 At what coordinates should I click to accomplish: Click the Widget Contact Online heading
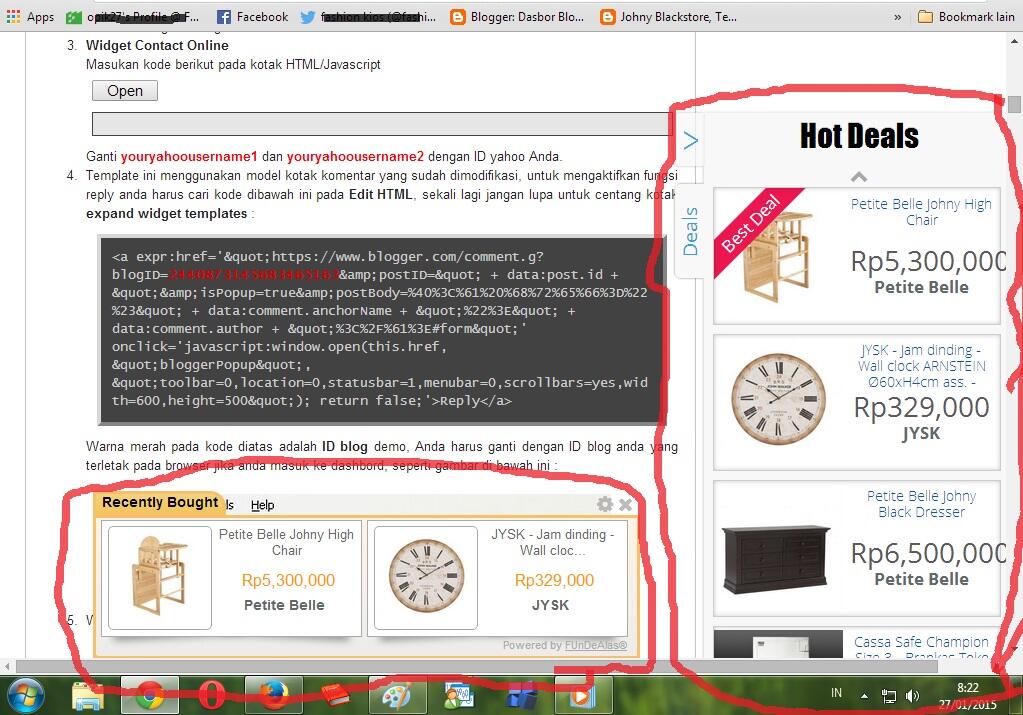pyautogui.click(x=157, y=46)
